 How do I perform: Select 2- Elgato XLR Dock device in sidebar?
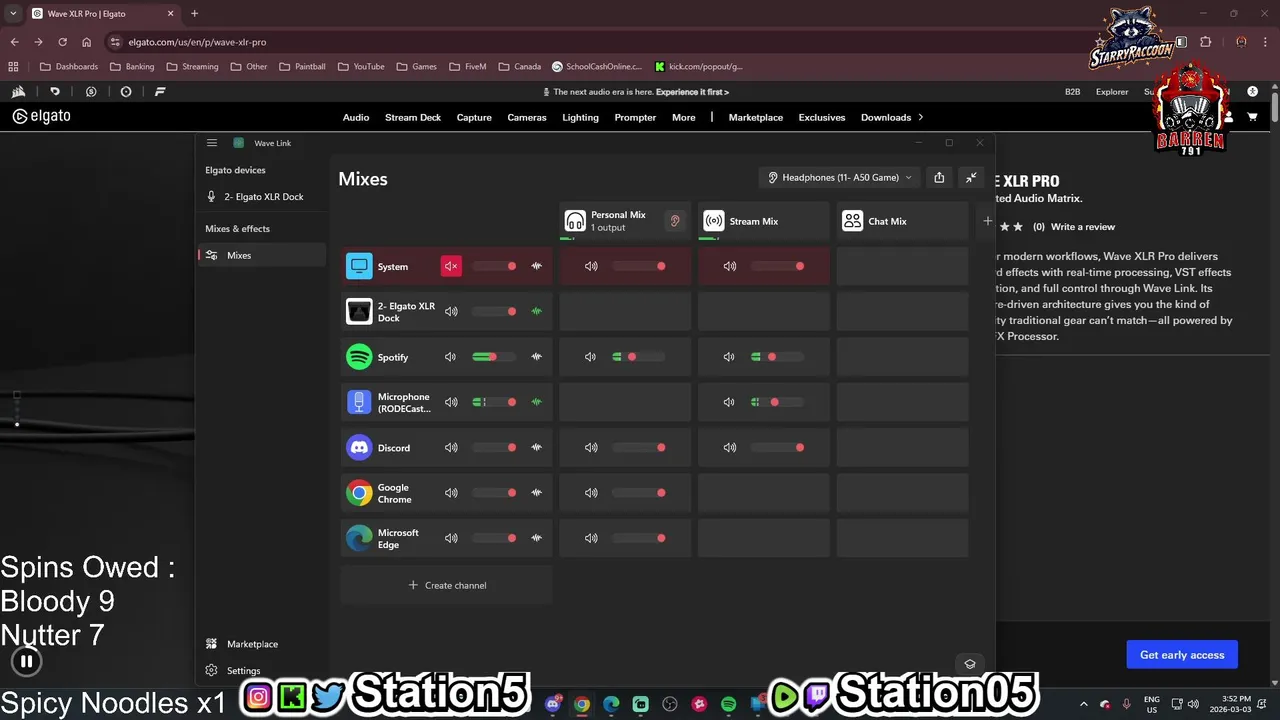click(x=262, y=197)
